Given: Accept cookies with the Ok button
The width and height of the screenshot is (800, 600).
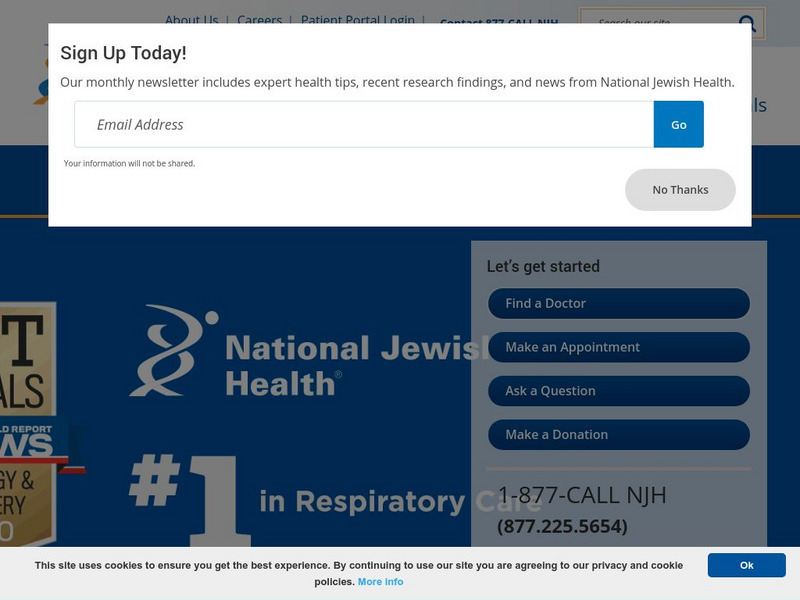Looking at the screenshot, I should point(747,565).
